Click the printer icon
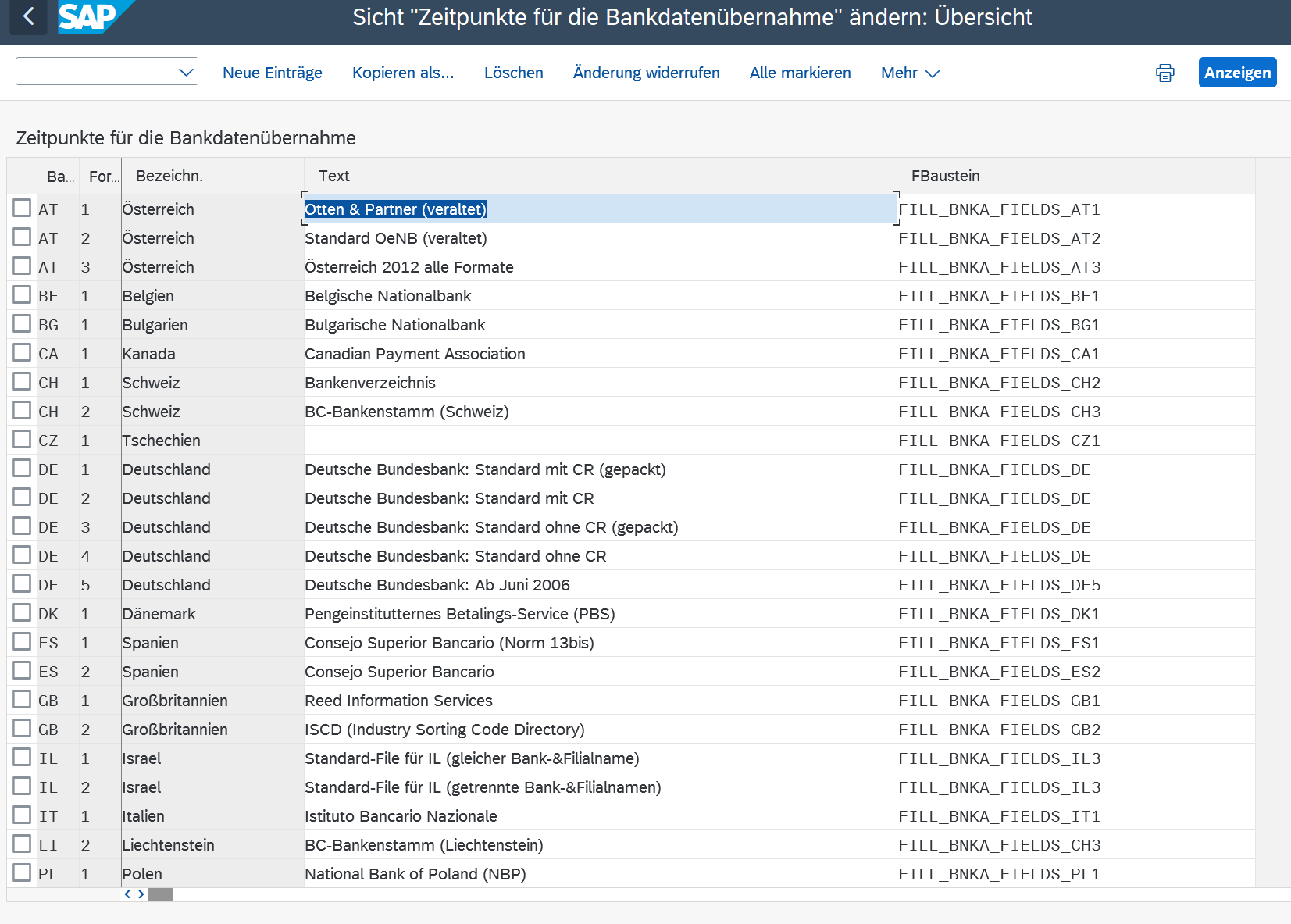 click(x=1164, y=73)
